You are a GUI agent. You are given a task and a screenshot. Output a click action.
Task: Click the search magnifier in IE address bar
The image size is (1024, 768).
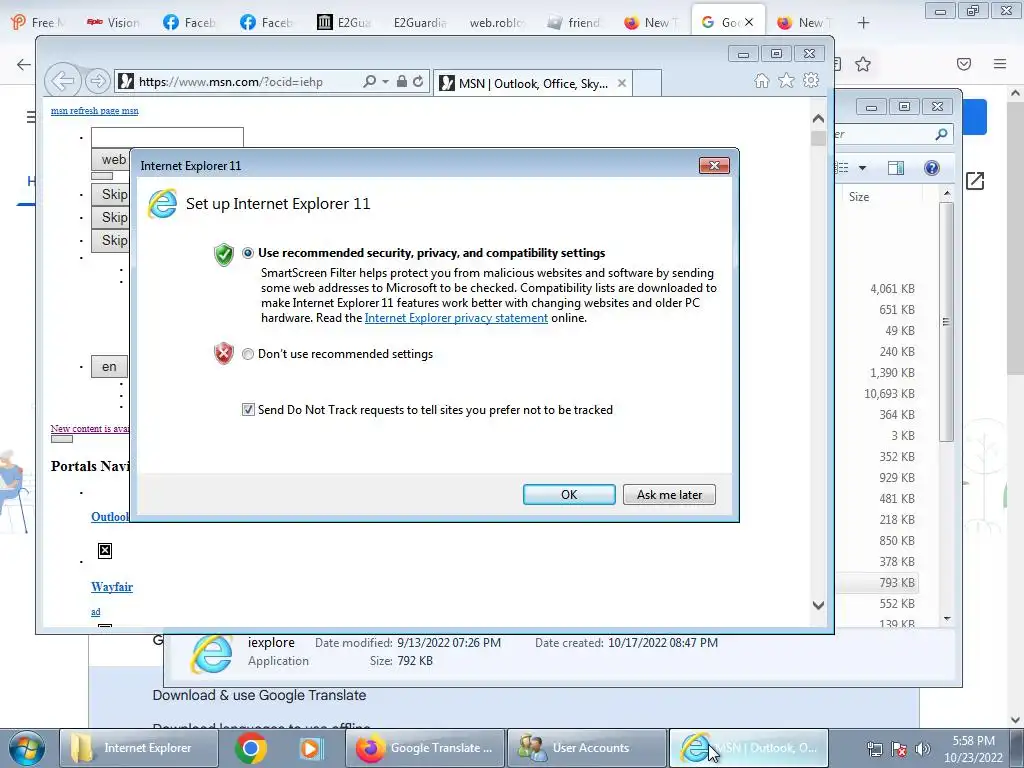click(369, 81)
